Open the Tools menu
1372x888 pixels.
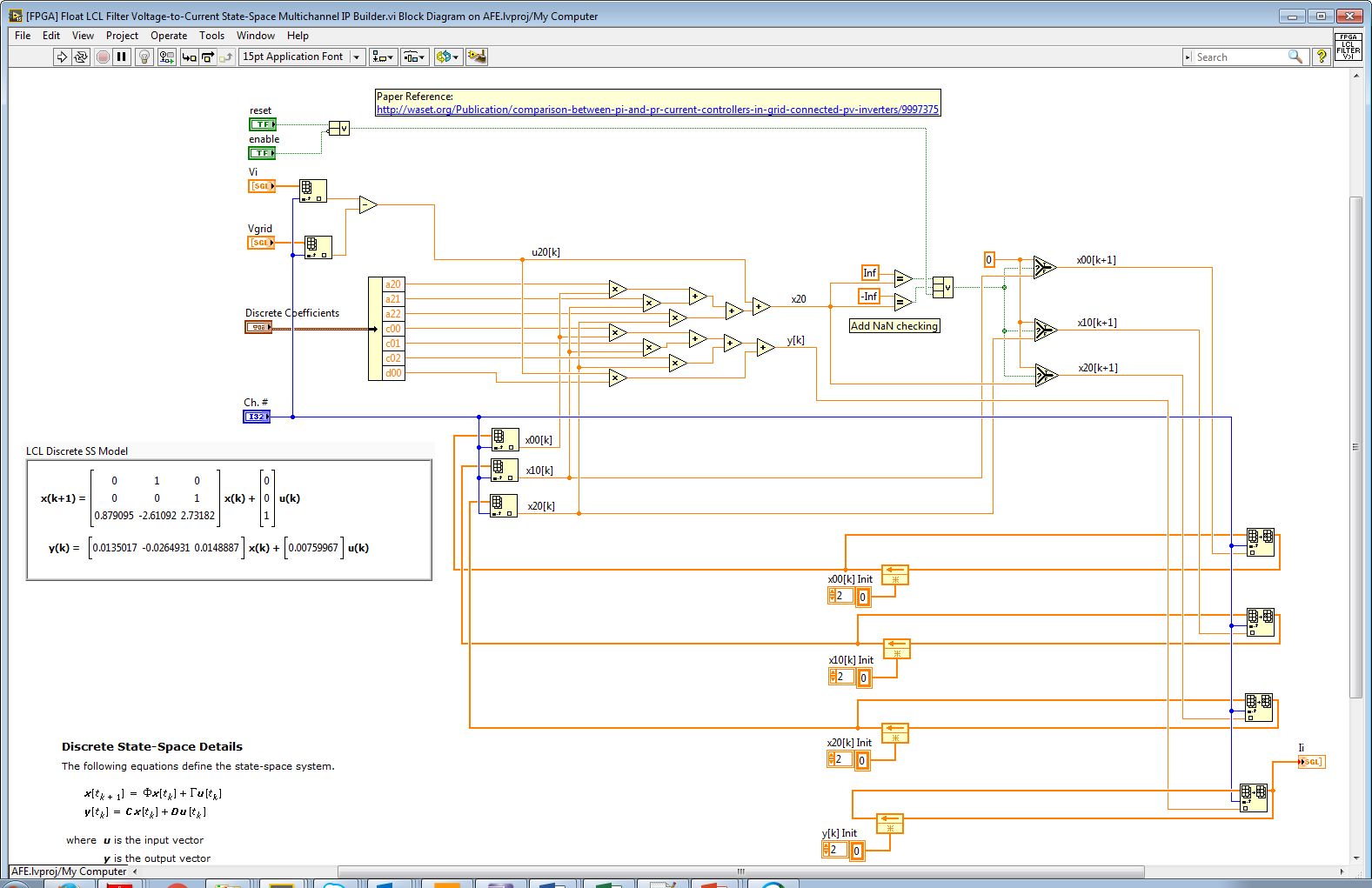click(211, 36)
